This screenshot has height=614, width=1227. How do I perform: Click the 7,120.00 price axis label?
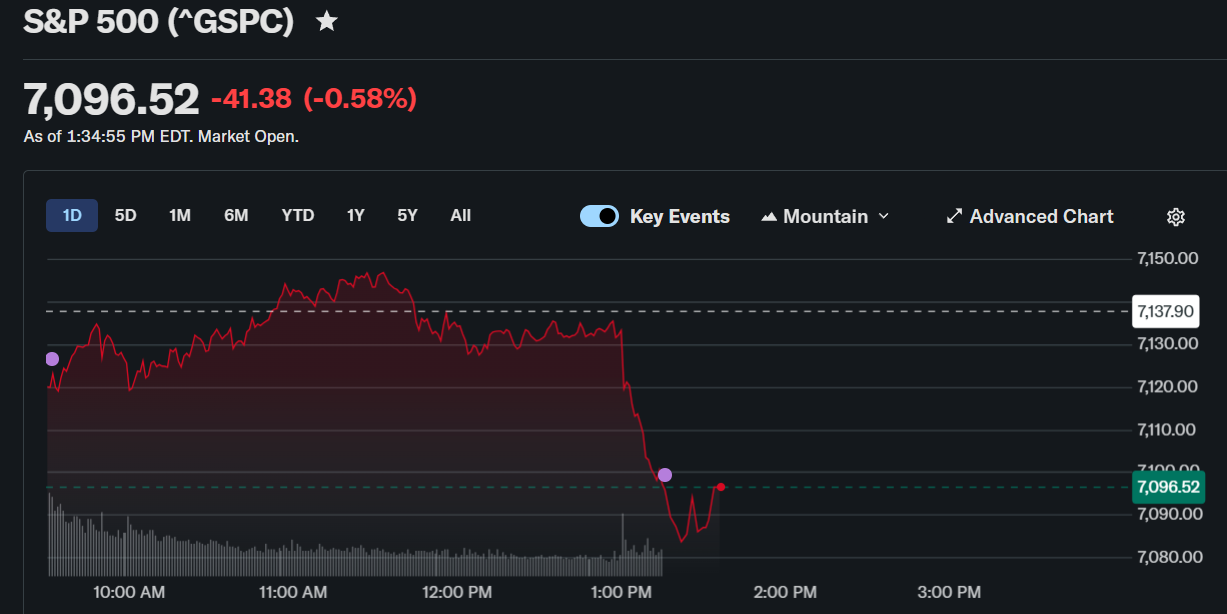point(1167,386)
